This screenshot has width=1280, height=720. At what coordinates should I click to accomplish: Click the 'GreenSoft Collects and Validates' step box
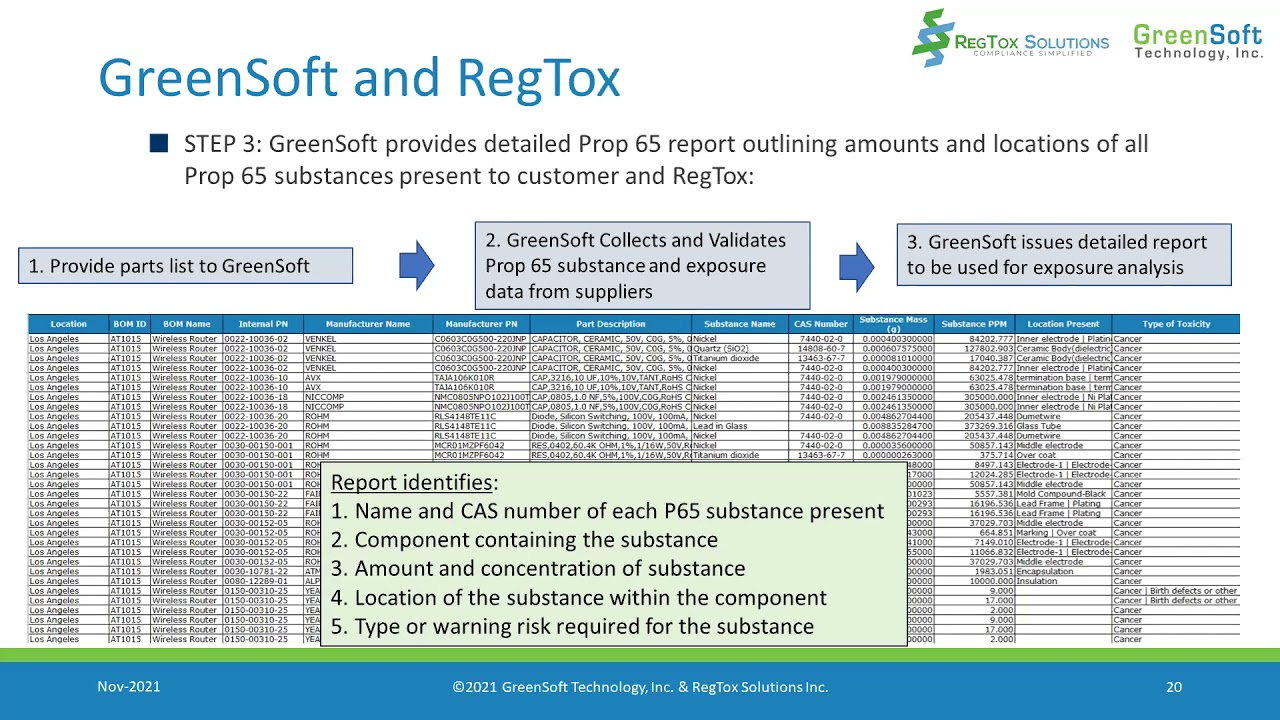coord(642,266)
